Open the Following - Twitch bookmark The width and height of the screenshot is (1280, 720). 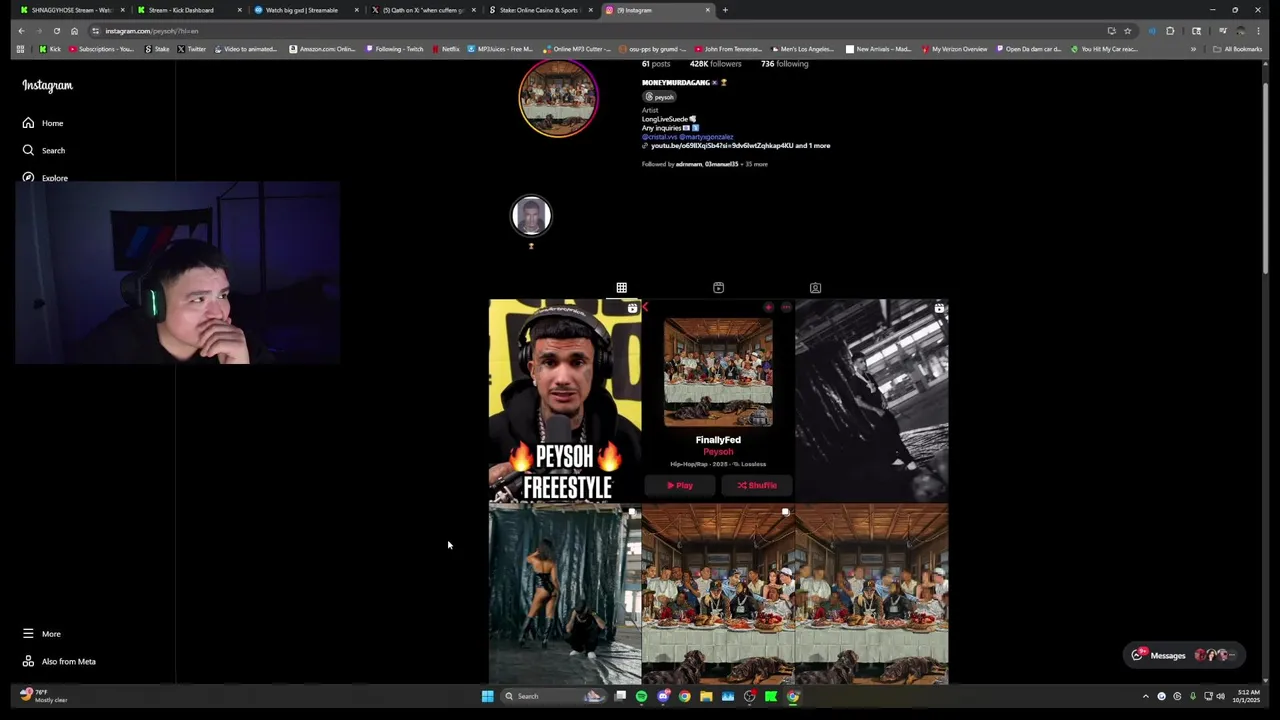(x=395, y=49)
